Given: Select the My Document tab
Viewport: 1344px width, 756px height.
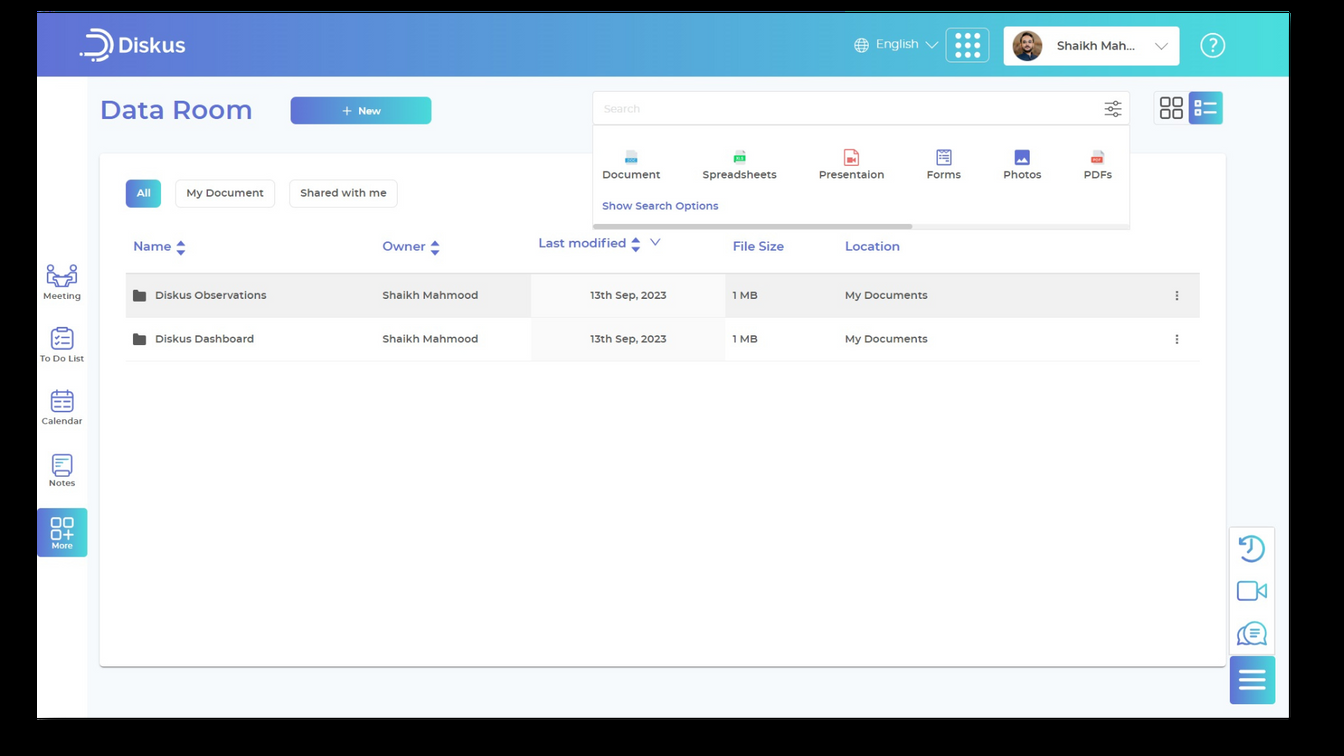Looking at the screenshot, I should point(225,193).
